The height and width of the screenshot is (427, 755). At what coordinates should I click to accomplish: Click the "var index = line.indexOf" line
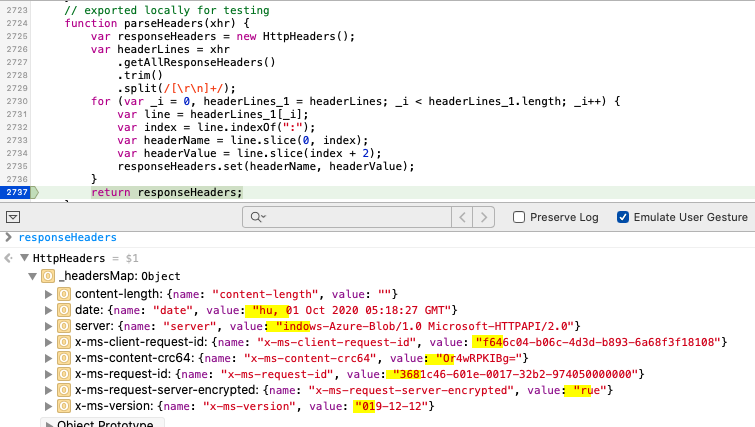216,127
